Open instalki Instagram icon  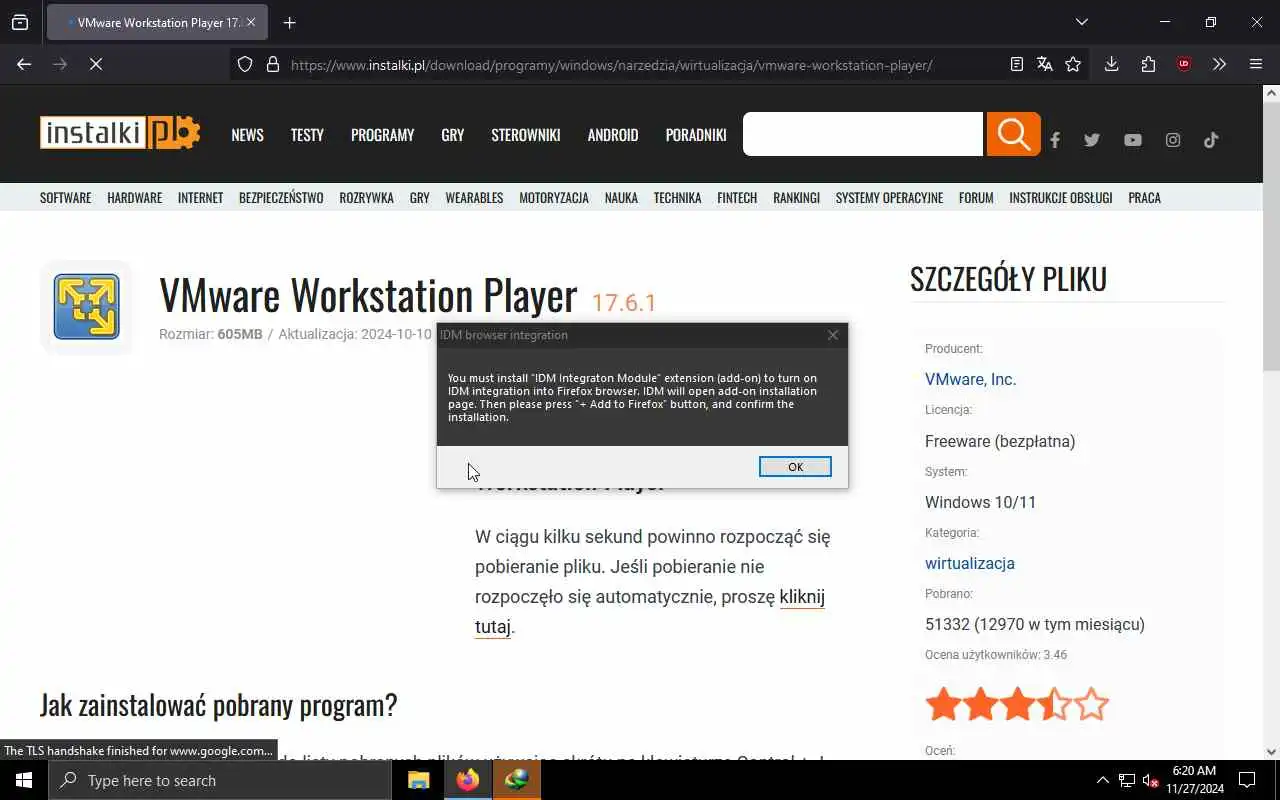tap(1173, 140)
